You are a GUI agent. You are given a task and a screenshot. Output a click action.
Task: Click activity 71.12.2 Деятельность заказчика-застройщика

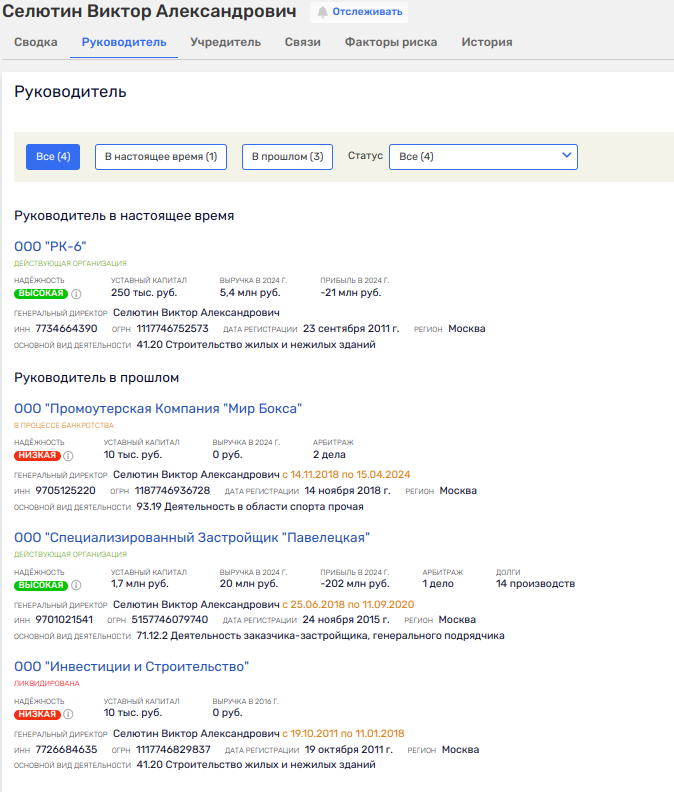click(x=320, y=636)
